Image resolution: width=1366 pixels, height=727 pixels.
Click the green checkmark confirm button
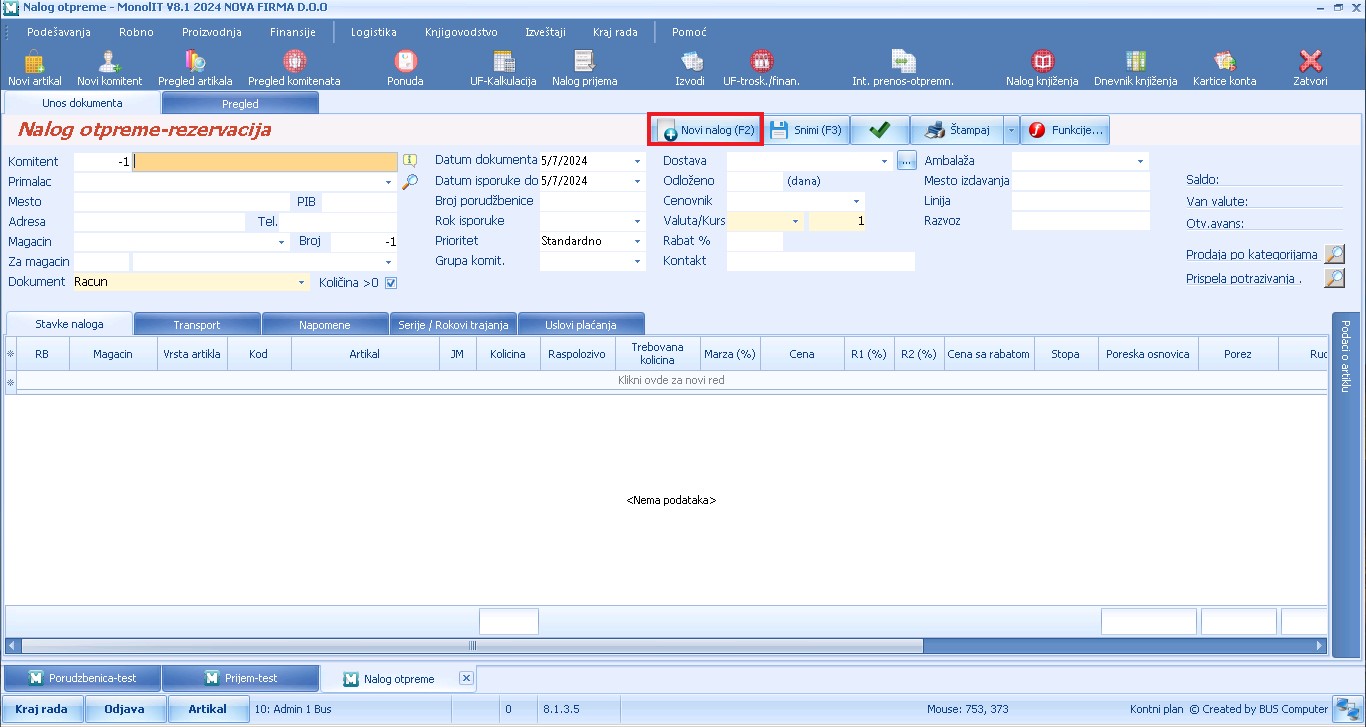[880, 130]
